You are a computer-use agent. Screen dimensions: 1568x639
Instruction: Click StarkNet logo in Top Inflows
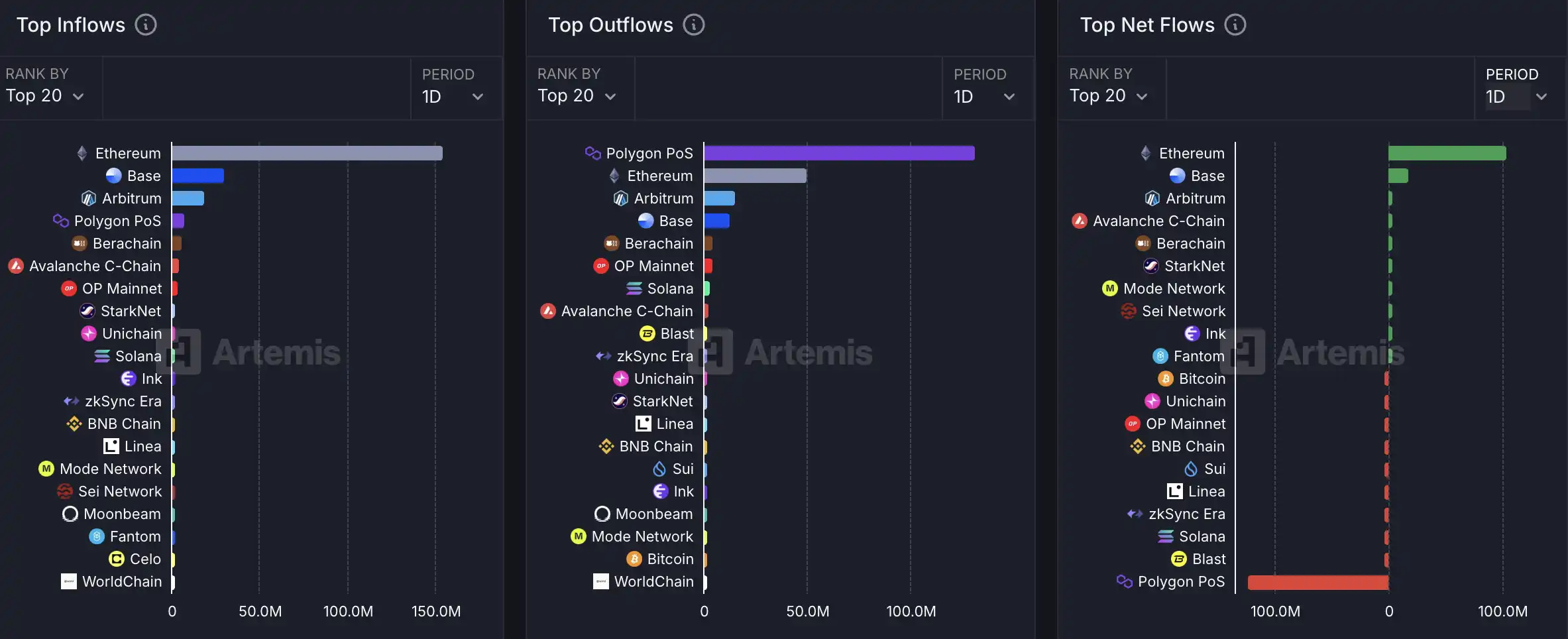pos(87,311)
